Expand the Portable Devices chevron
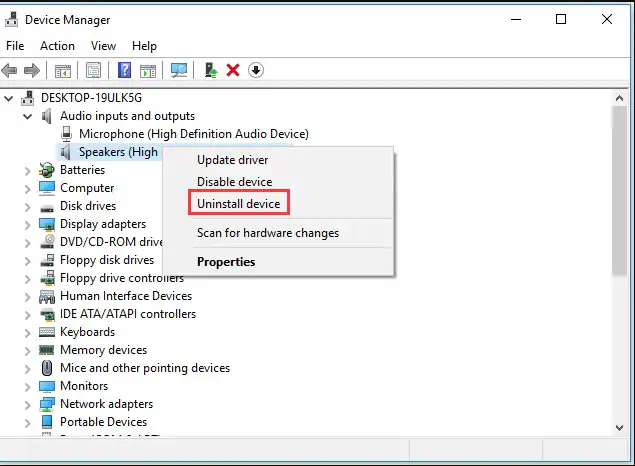Viewport: 635px width, 466px height. click(28, 423)
